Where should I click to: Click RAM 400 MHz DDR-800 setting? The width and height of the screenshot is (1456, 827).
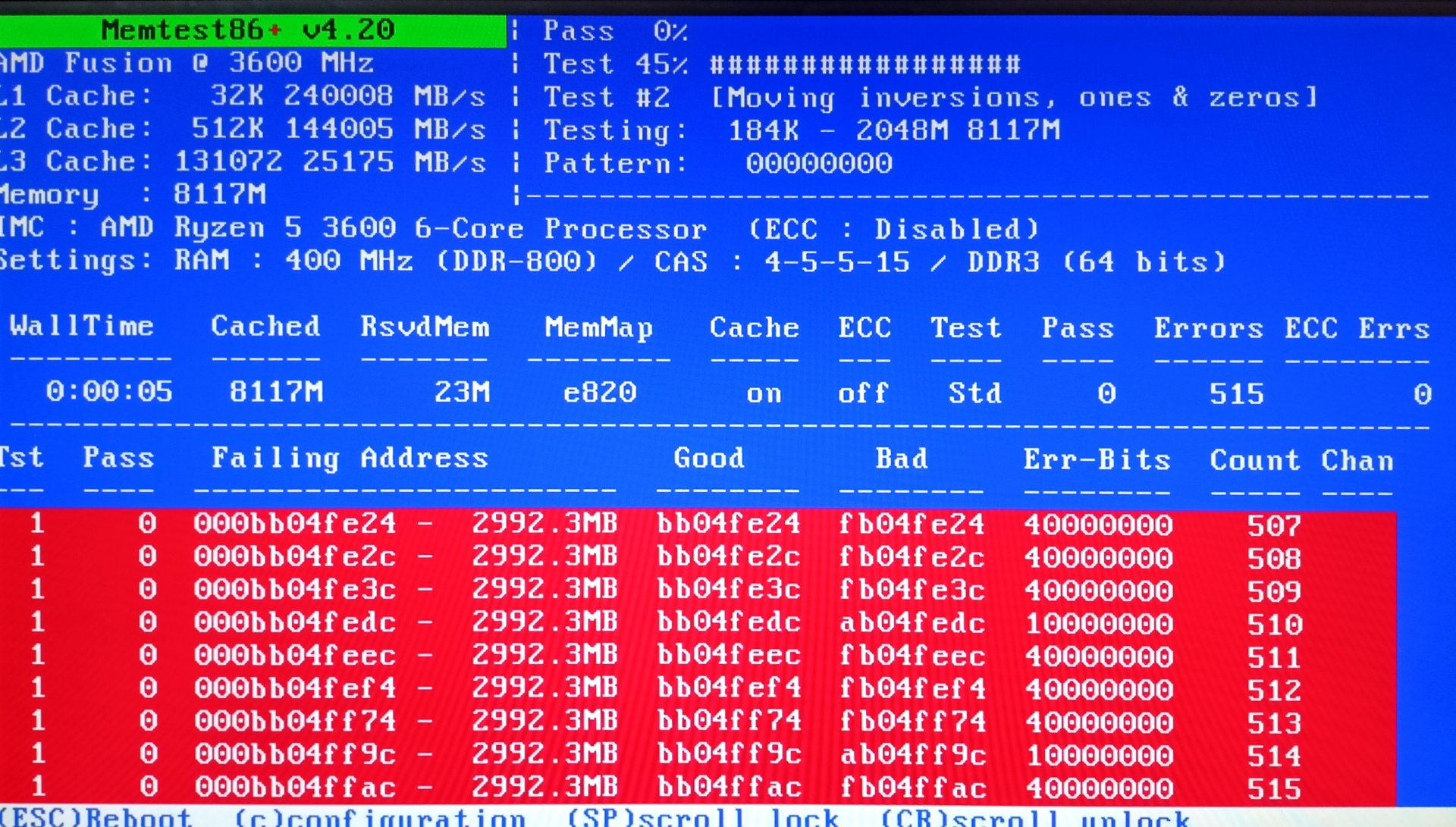[x=386, y=262]
